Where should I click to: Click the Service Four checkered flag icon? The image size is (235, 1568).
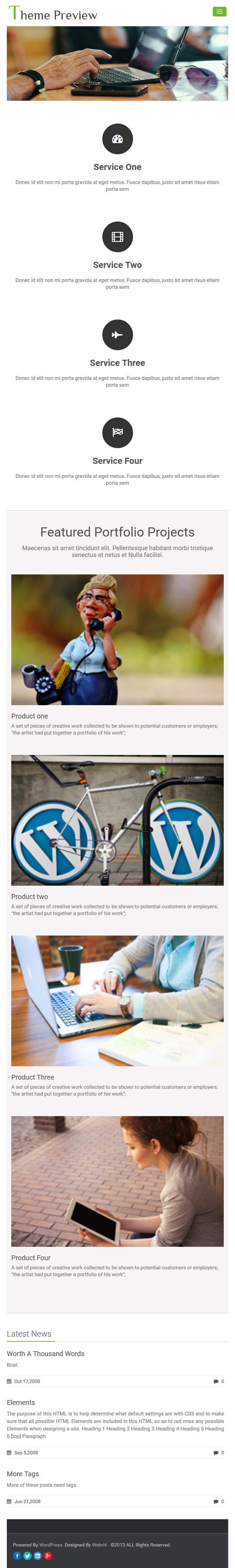point(117,432)
